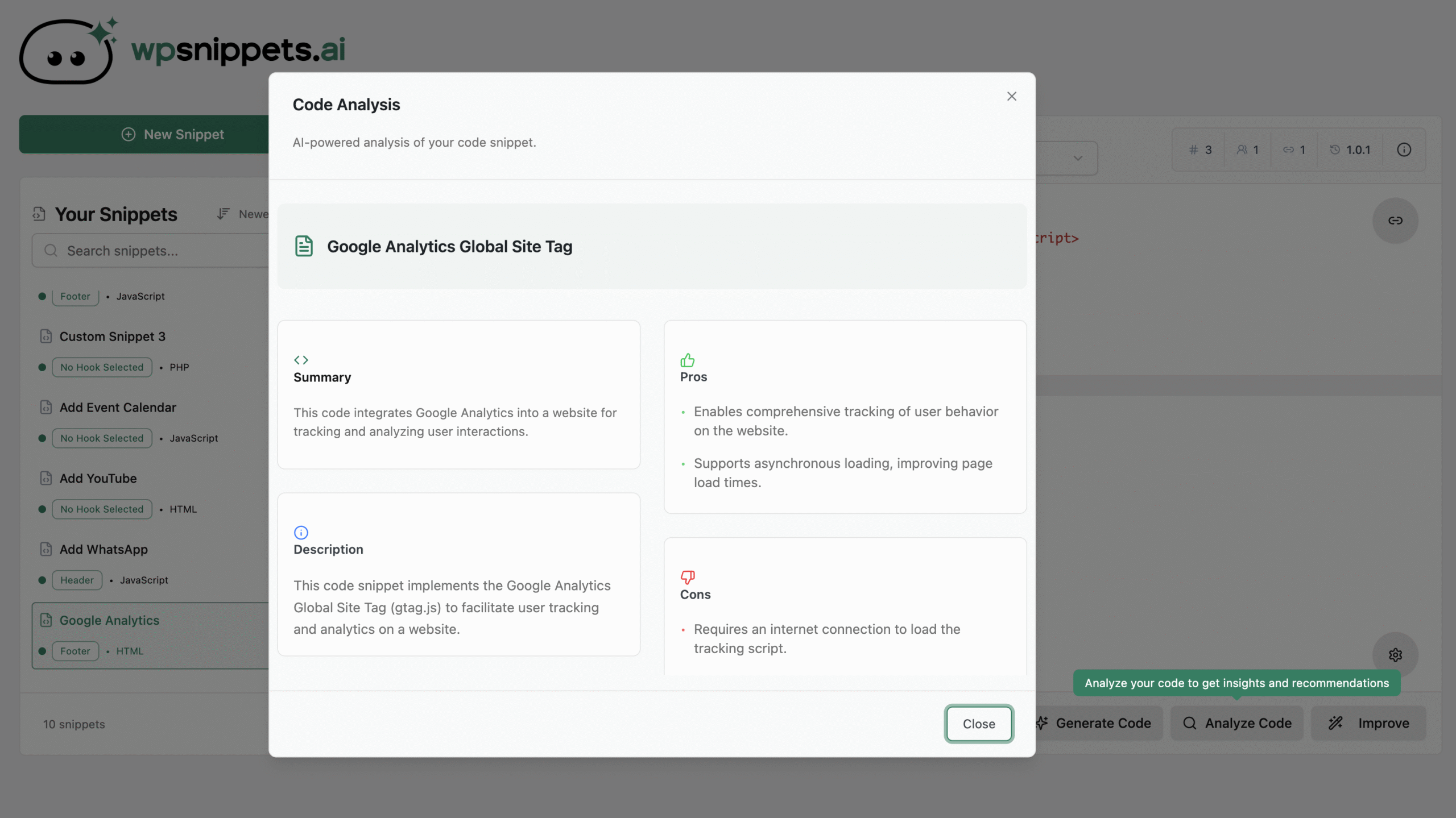1456x818 pixels.
Task: Click No Hook Selected tag under Add Event Calendar
Action: coord(102,438)
